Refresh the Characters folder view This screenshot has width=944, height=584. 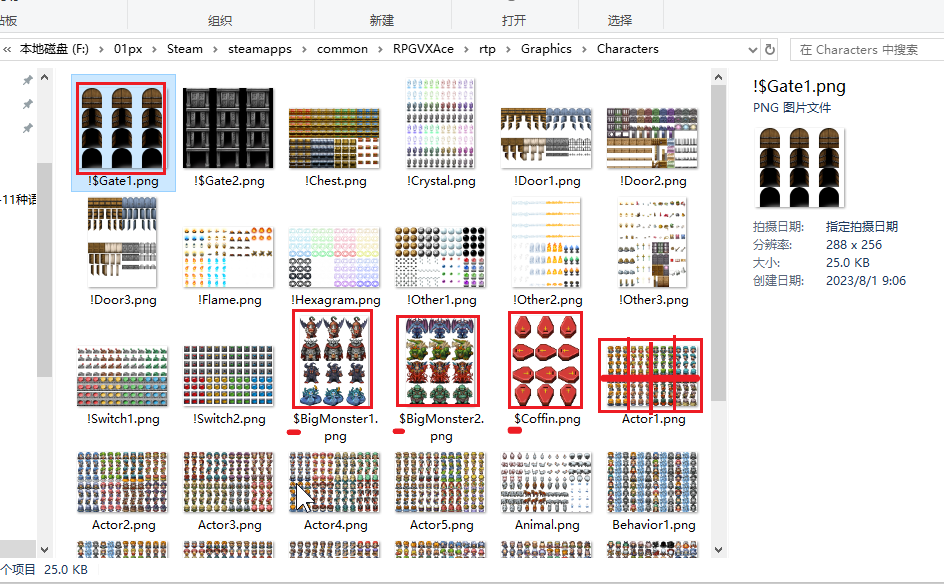pos(769,49)
